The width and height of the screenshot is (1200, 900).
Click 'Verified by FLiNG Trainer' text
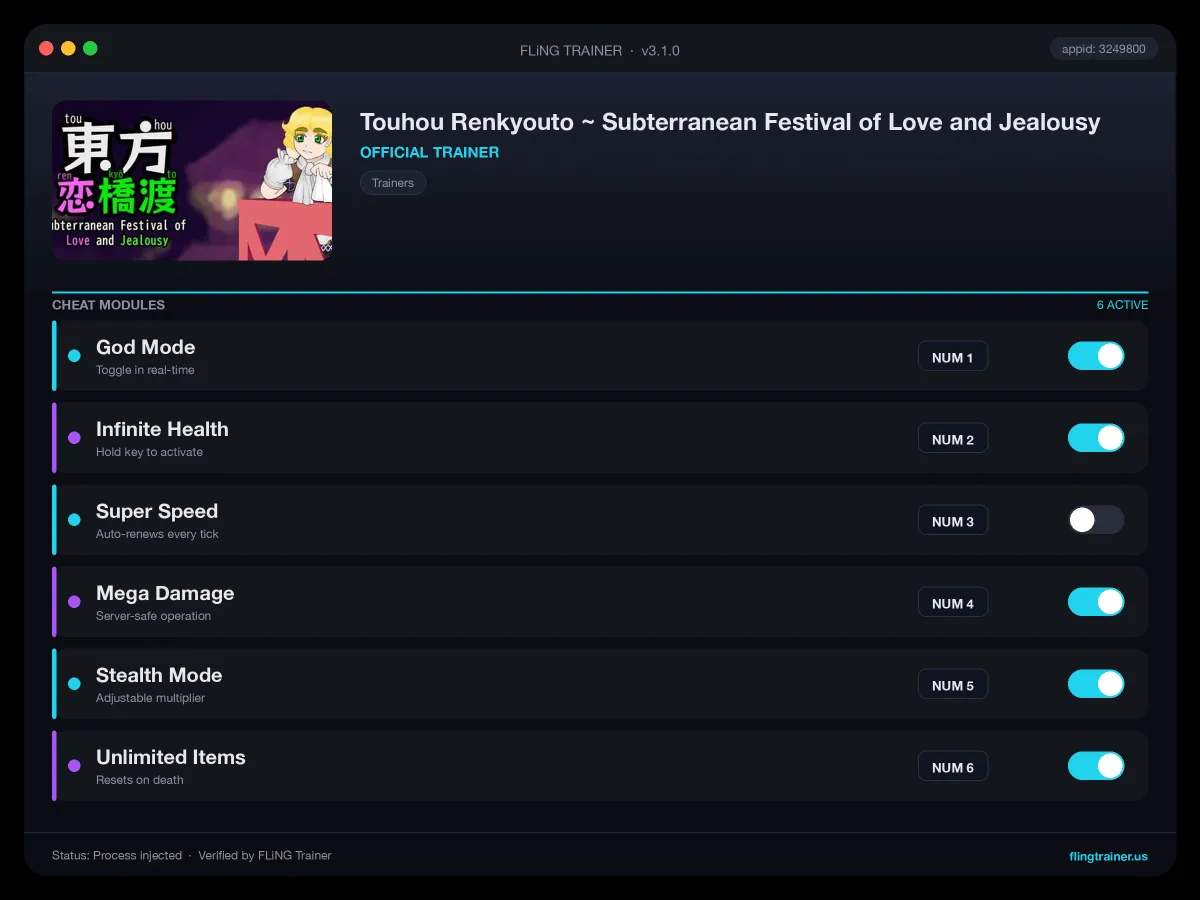click(265, 855)
